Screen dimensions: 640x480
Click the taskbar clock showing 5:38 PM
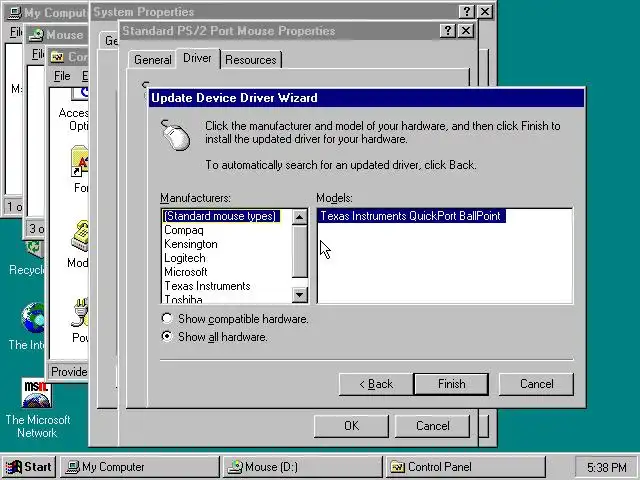(607, 467)
